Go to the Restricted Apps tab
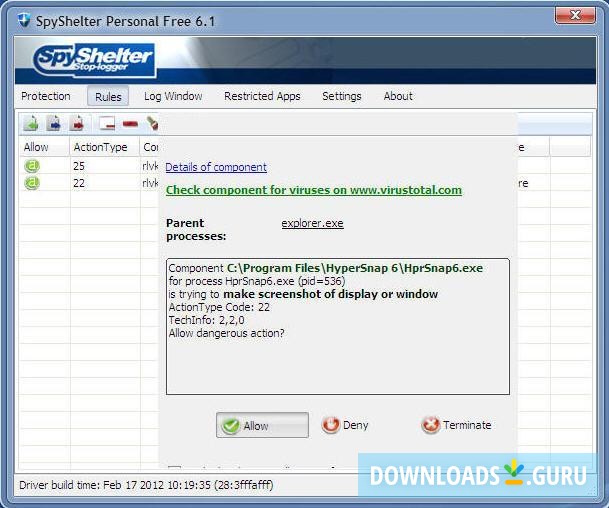The image size is (609, 508). (262, 96)
